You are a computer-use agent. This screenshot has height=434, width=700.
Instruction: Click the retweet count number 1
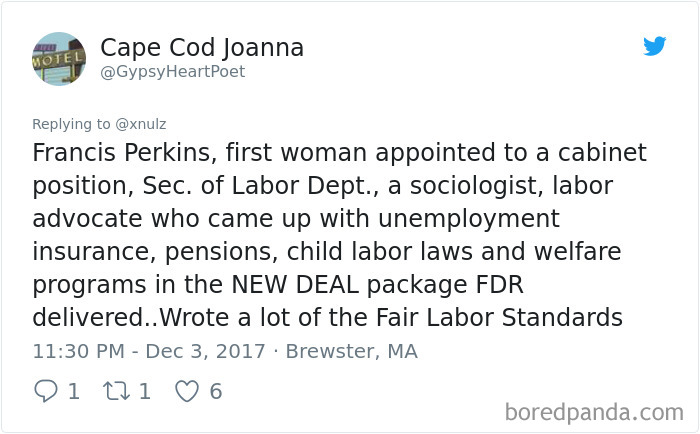[145, 392]
